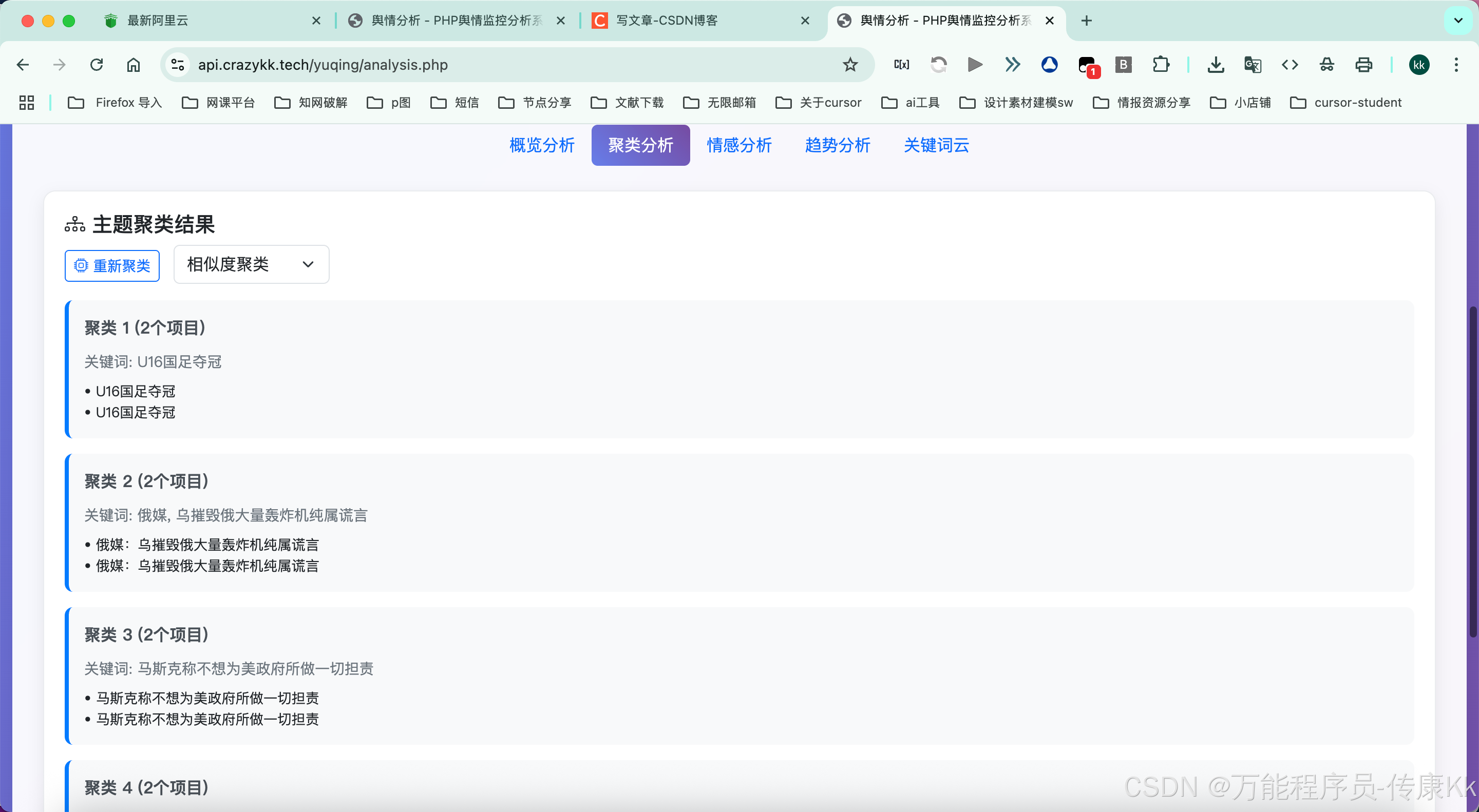Screen dimensions: 1479x812
Task: Open the extensions puzzle icon
Action: 1161,65
